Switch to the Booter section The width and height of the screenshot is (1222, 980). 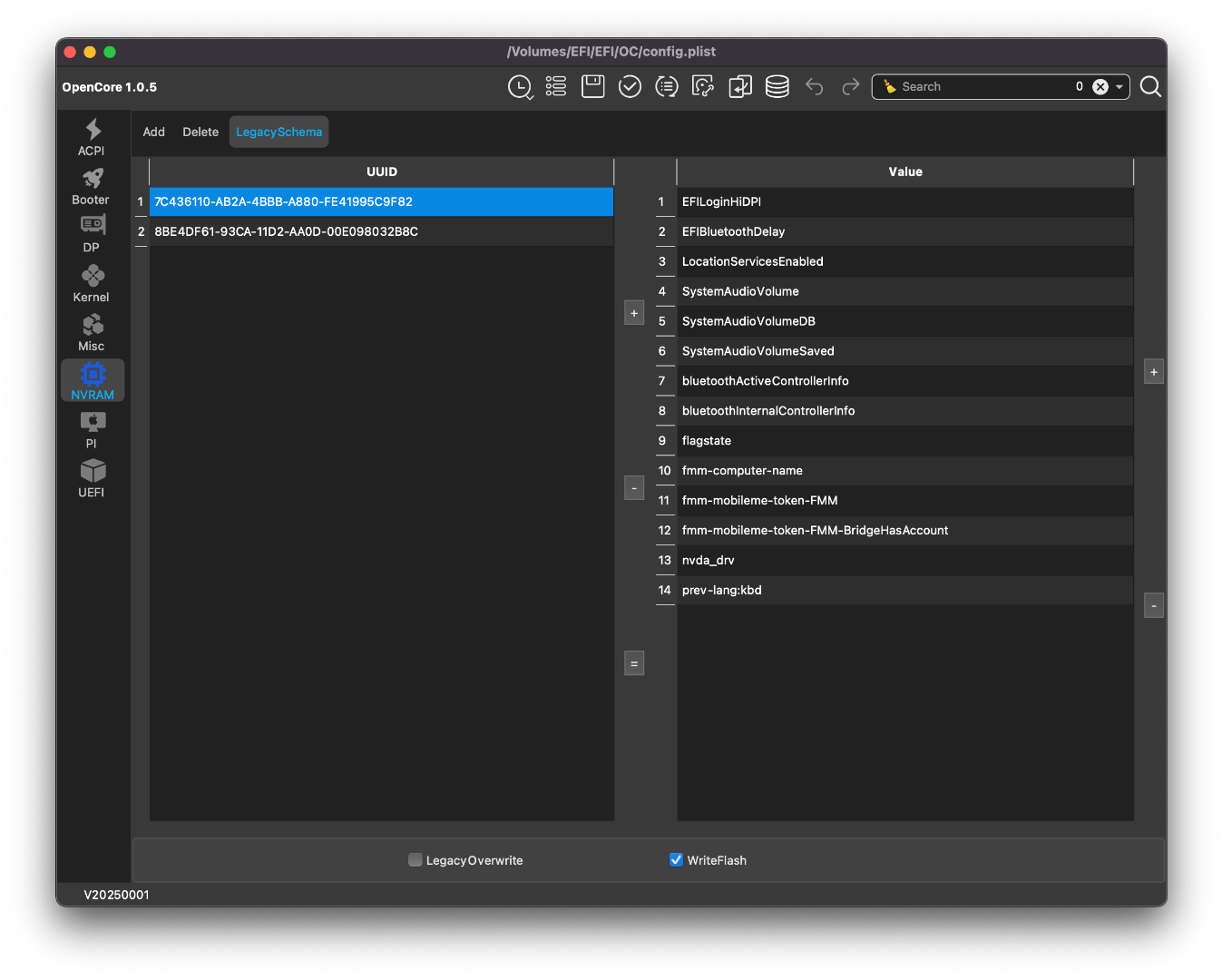(92, 186)
